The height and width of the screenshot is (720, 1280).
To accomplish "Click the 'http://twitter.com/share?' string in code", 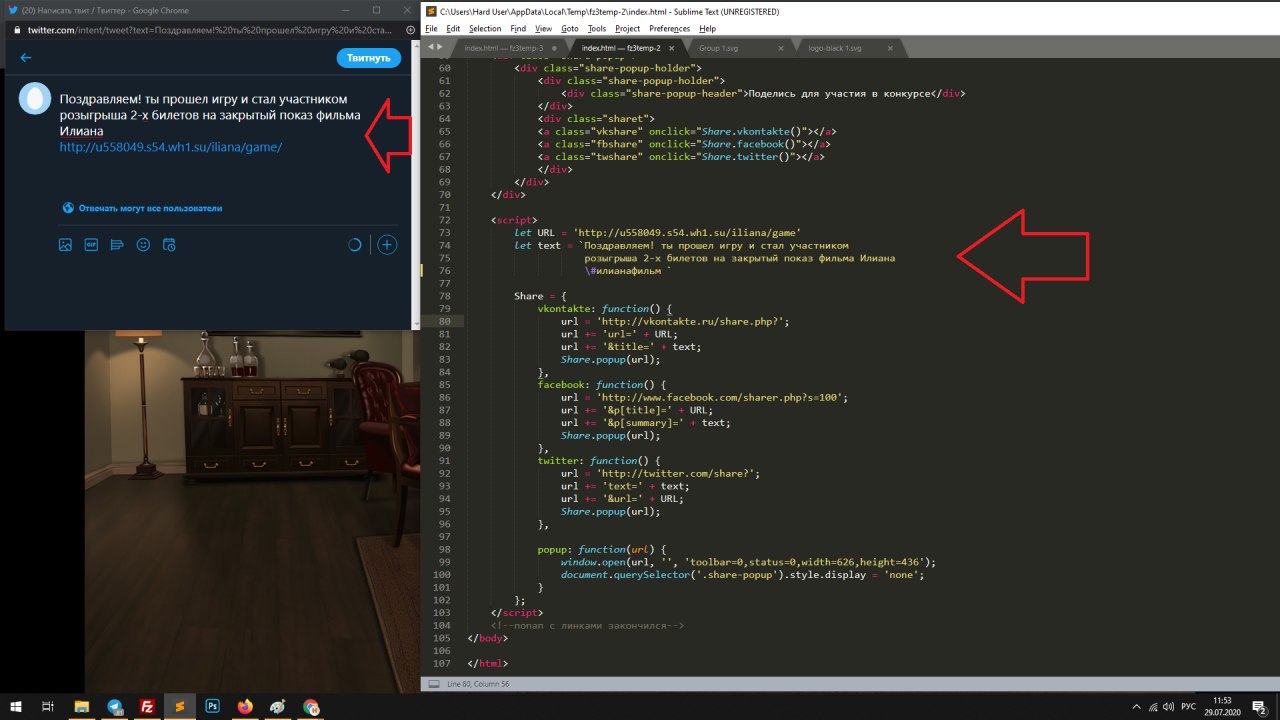I will pos(678,474).
